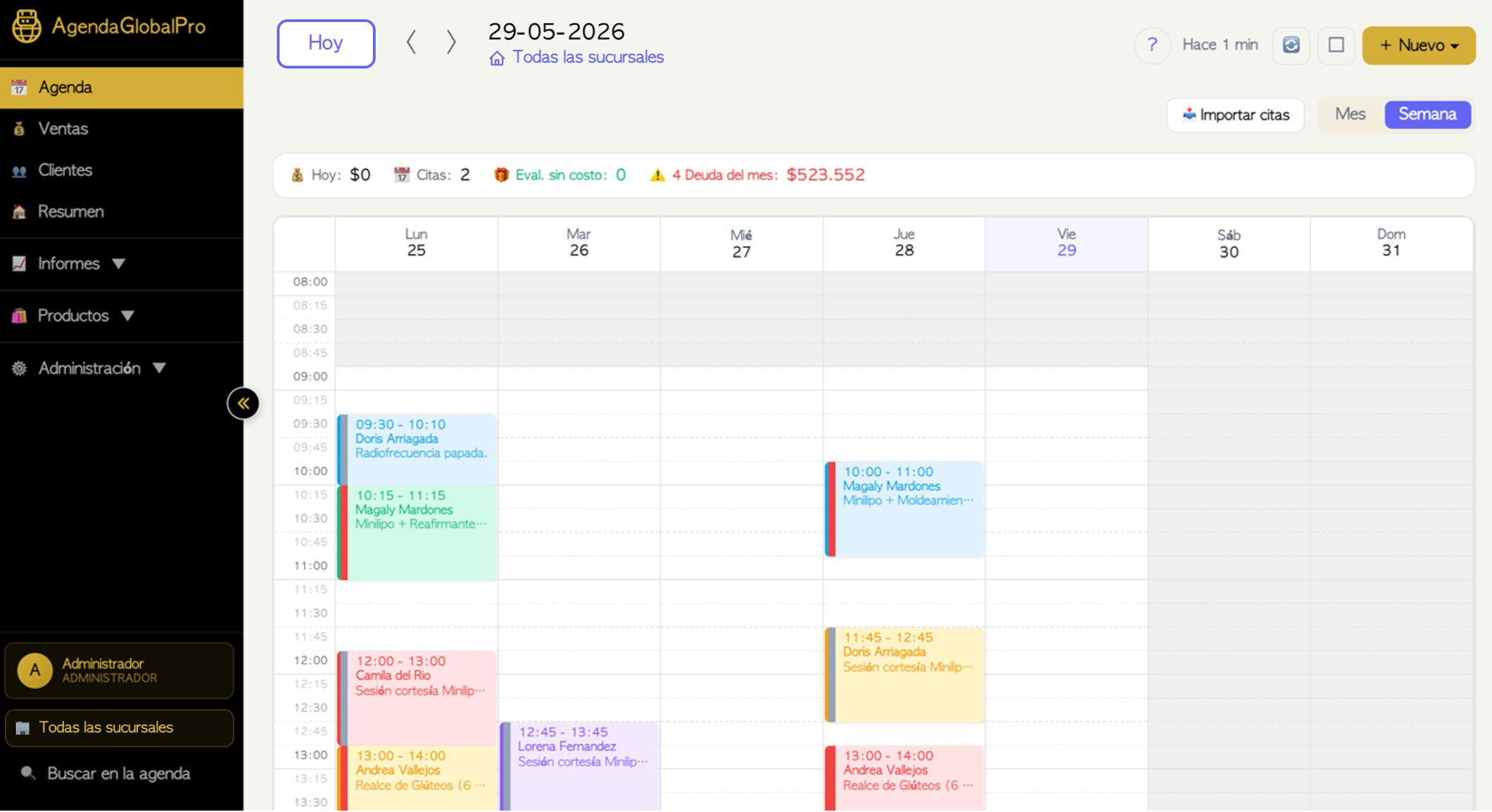Switch to Semana view
Image resolution: width=1492 pixels, height=812 pixels.
click(1427, 114)
